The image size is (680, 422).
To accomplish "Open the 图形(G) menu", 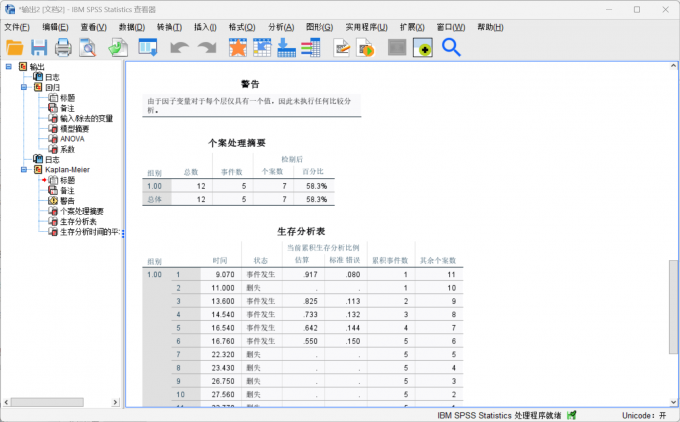I will tap(319, 27).
